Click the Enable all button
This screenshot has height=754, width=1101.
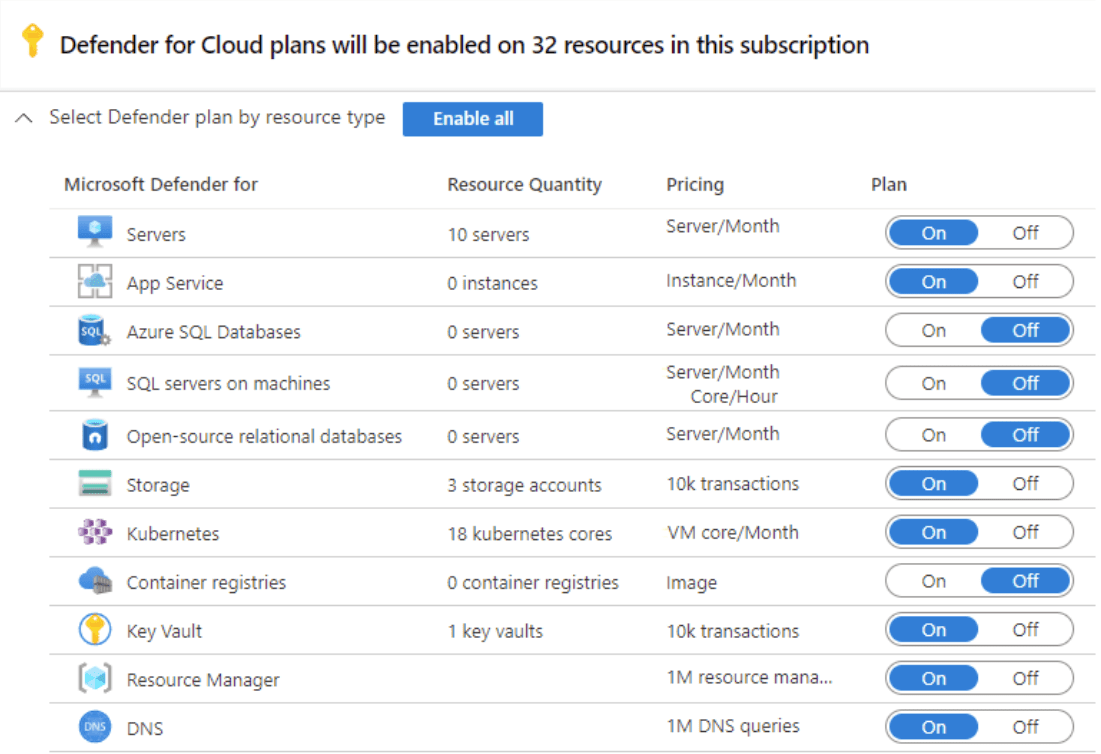(x=473, y=119)
